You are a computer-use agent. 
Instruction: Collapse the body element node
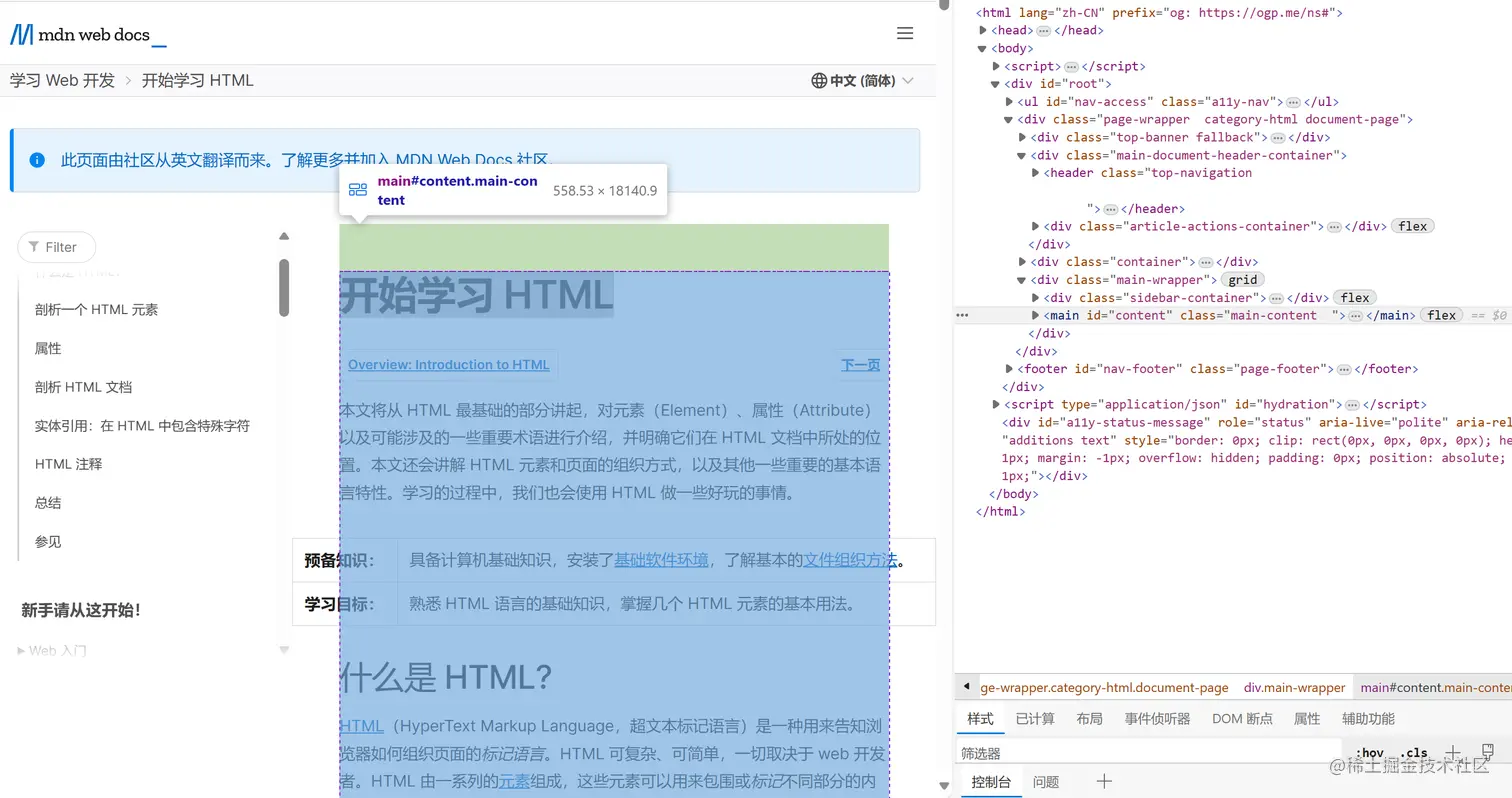pyautogui.click(x=984, y=49)
